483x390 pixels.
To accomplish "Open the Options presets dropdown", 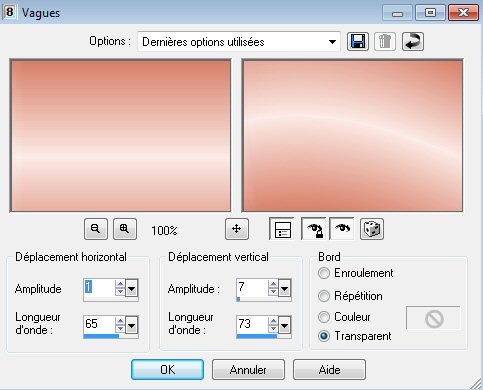I will 239,42.
